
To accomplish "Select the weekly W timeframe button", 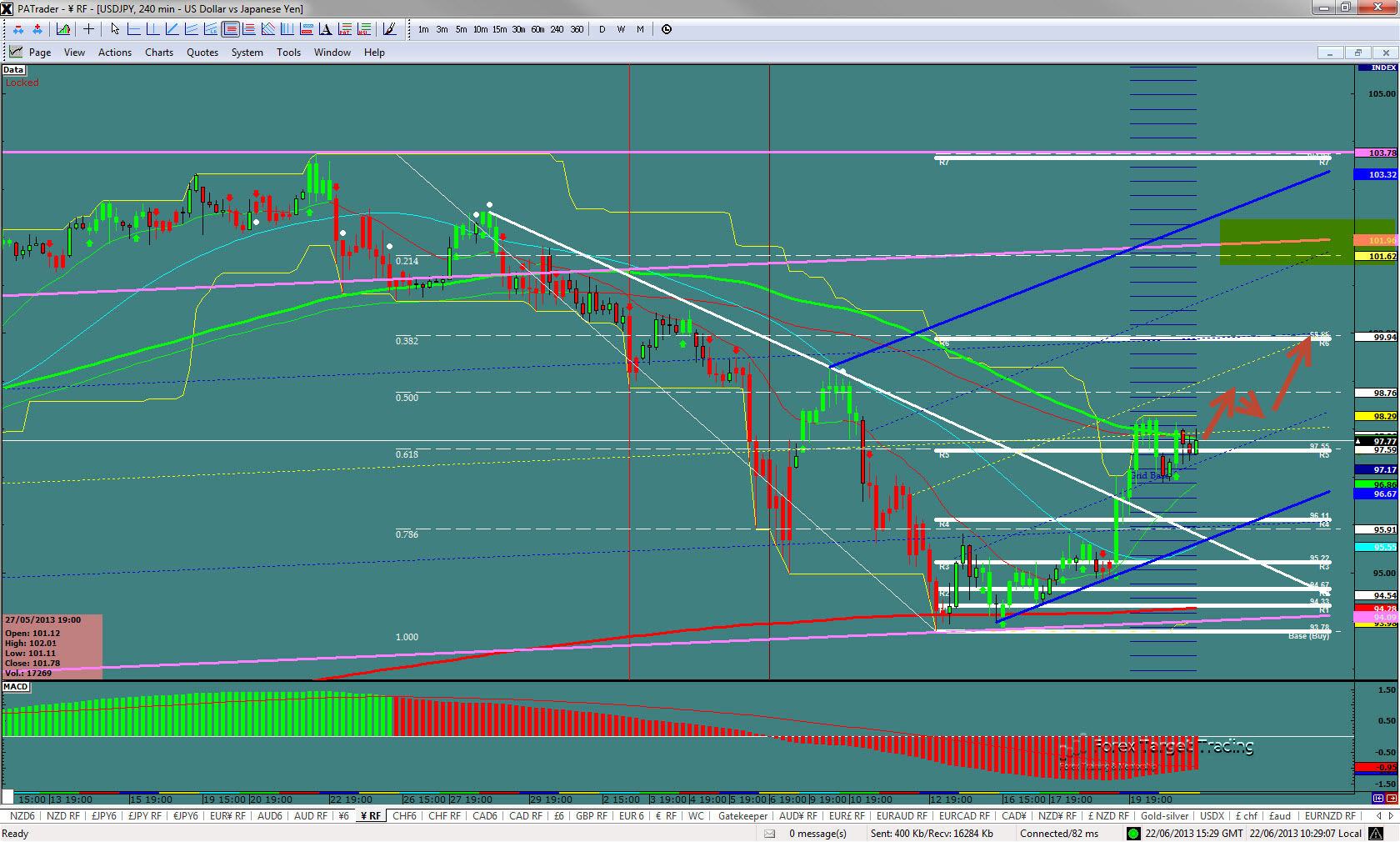I will click(621, 29).
